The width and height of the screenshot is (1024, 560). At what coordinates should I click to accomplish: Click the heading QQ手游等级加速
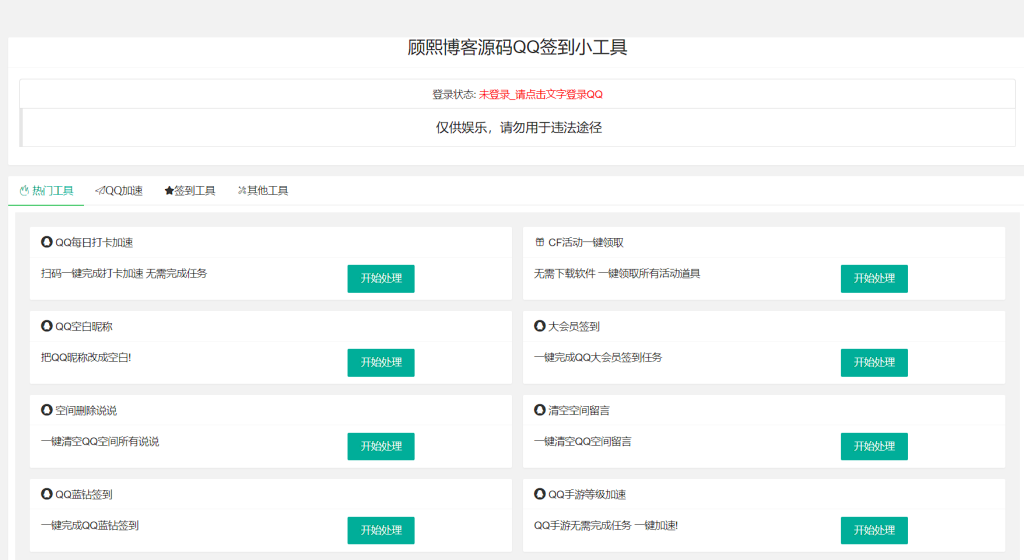pyautogui.click(x=586, y=495)
